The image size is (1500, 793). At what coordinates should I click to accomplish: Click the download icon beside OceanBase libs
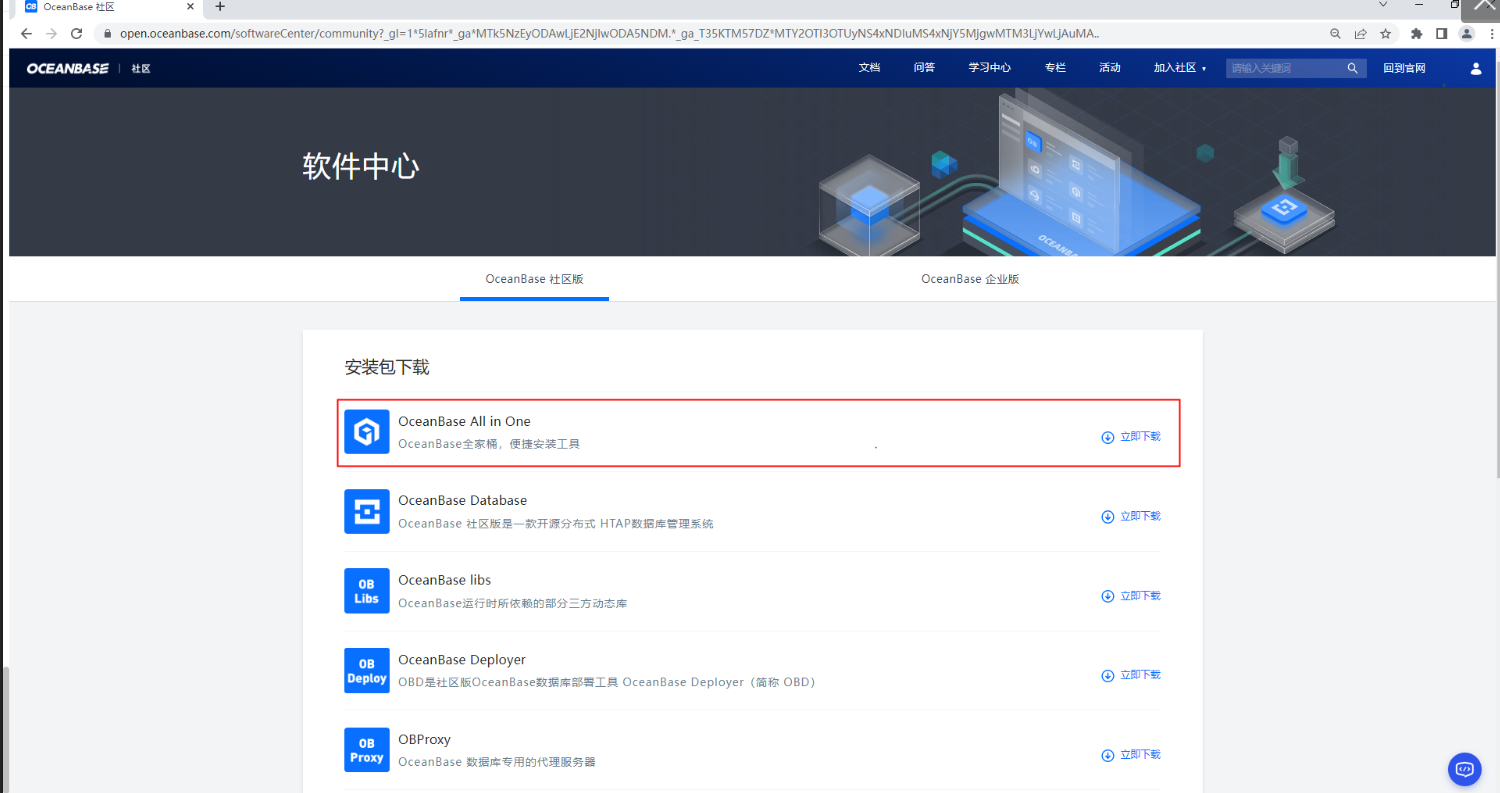click(x=1107, y=596)
